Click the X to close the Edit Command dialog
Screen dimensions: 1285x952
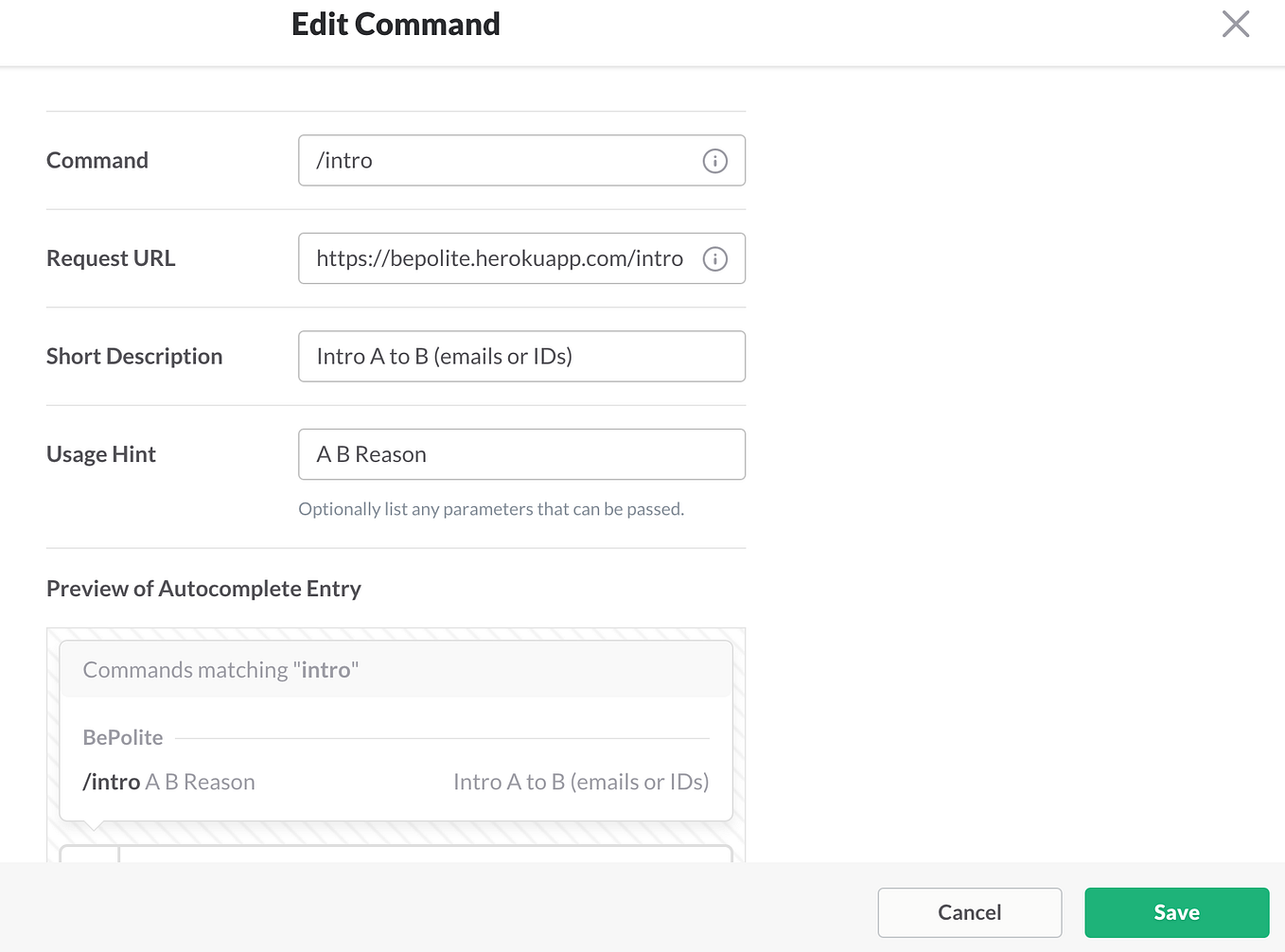point(1235,25)
